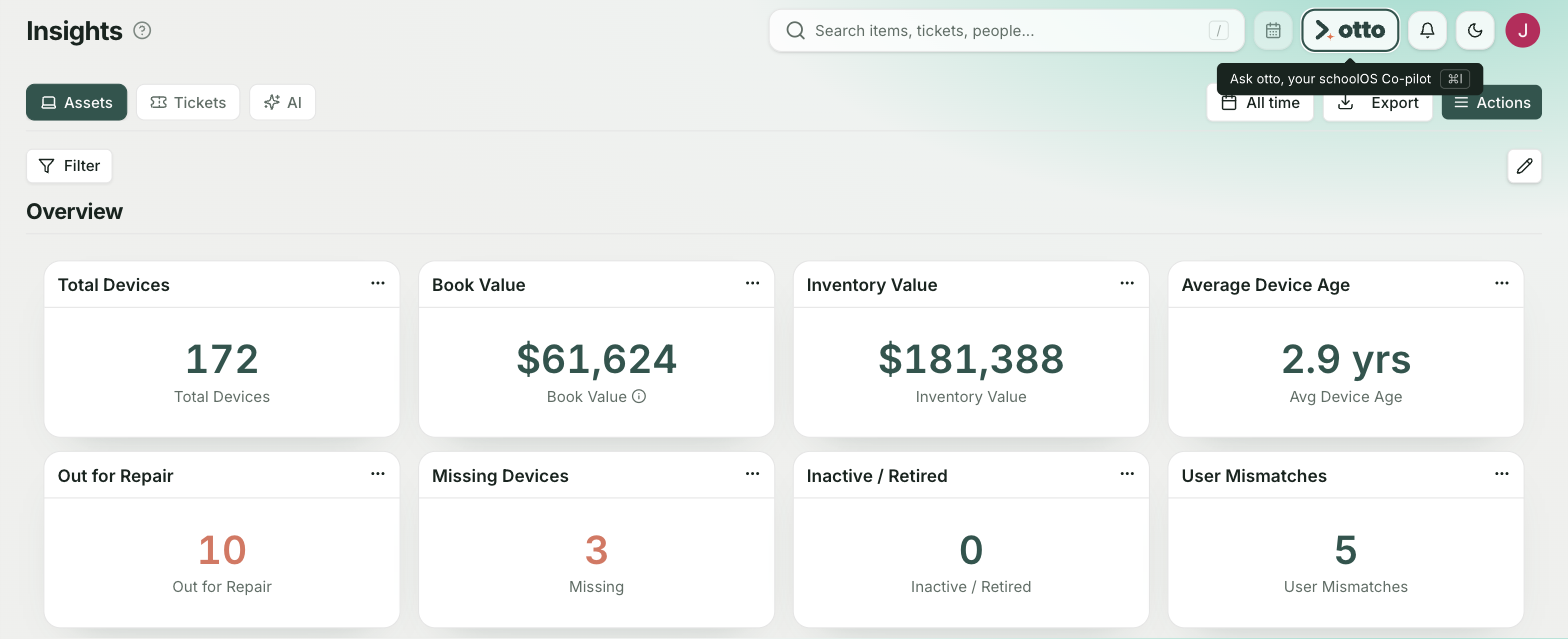
Task: Toggle dark mode with the moon icon
Action: [x=1475, y=31]
